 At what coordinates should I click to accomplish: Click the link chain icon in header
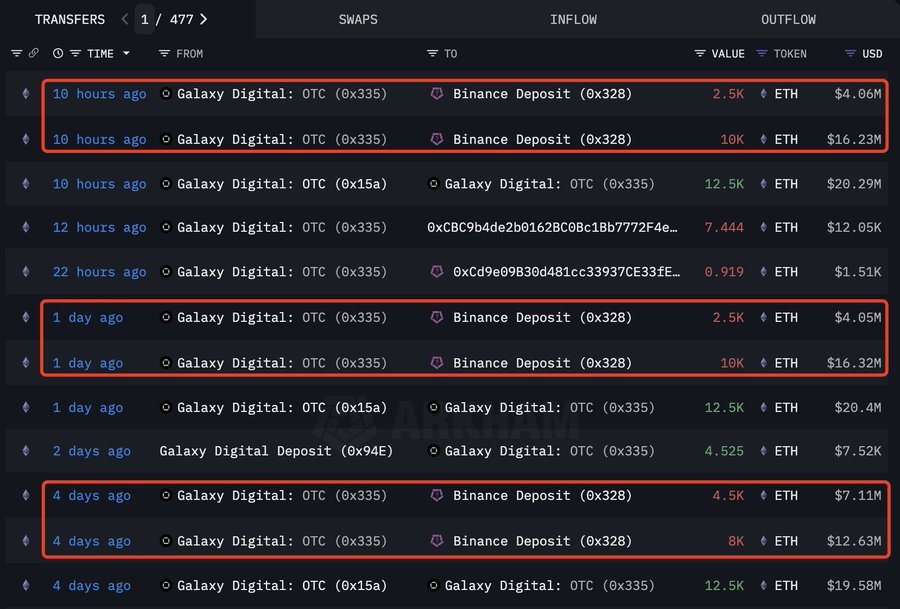34,53
